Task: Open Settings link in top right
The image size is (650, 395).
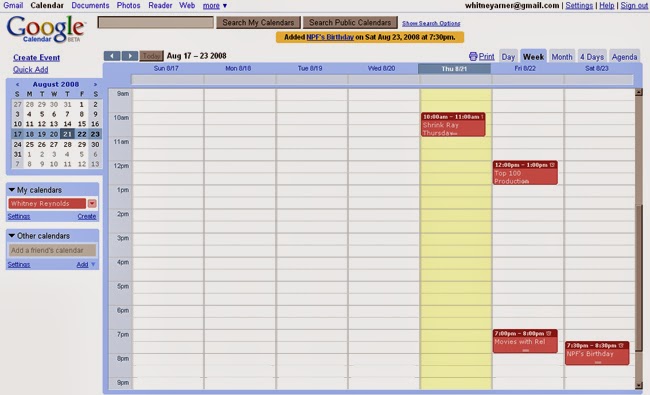Action: pyautogui.click(x=579, y=5)
